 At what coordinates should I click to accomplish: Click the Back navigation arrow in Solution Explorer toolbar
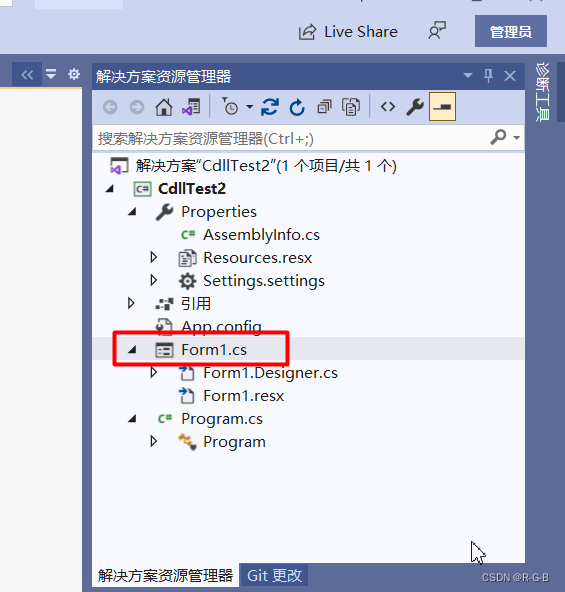110,107
